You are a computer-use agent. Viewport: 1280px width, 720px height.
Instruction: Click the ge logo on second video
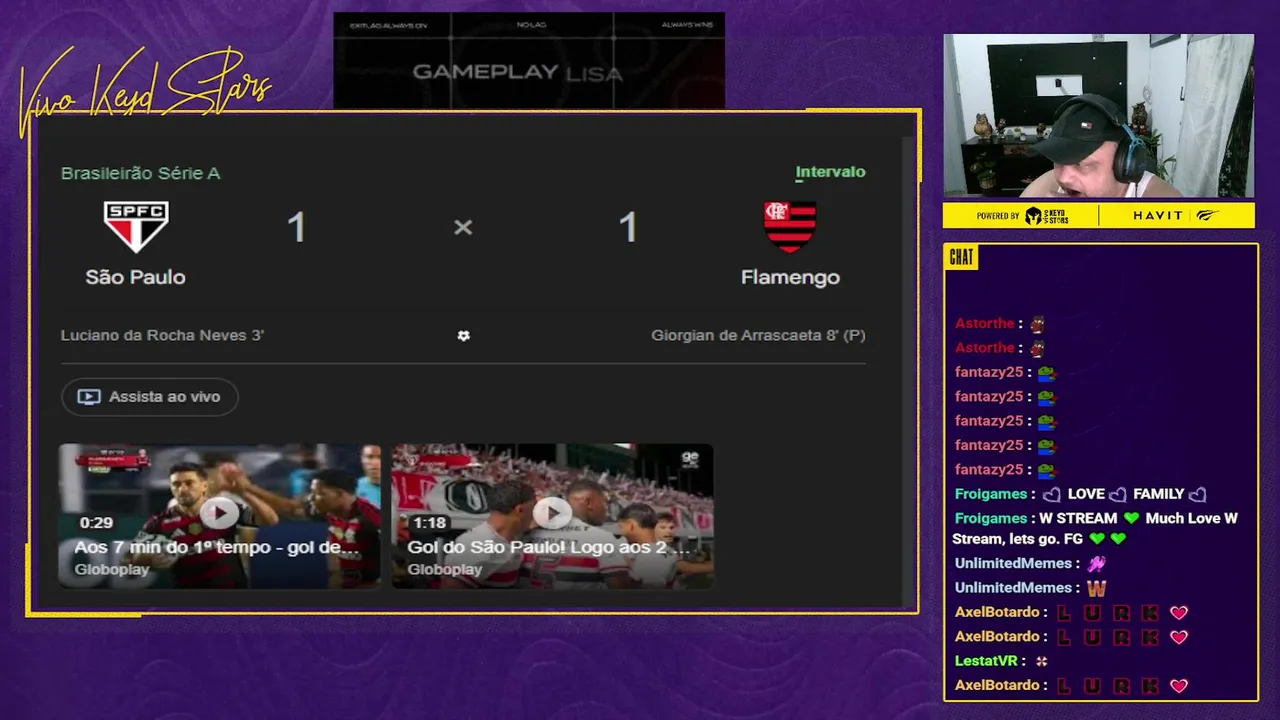689,459
